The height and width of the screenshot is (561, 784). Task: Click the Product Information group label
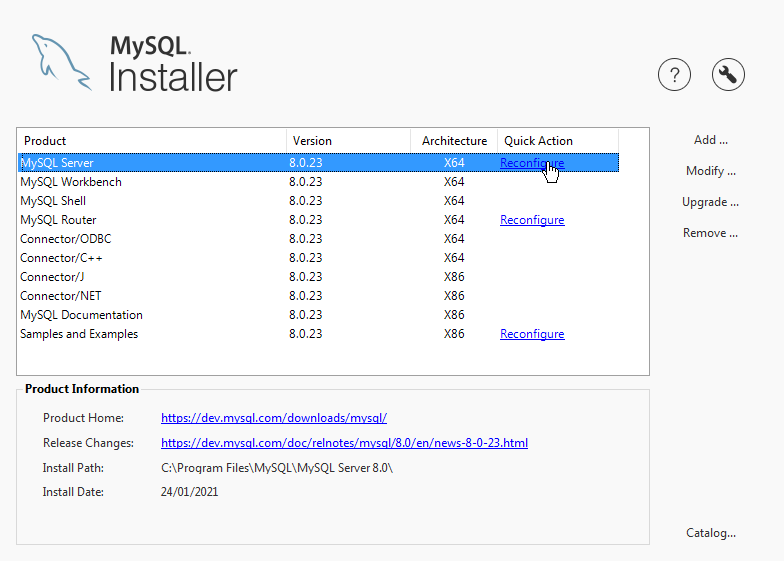point(82,389)
